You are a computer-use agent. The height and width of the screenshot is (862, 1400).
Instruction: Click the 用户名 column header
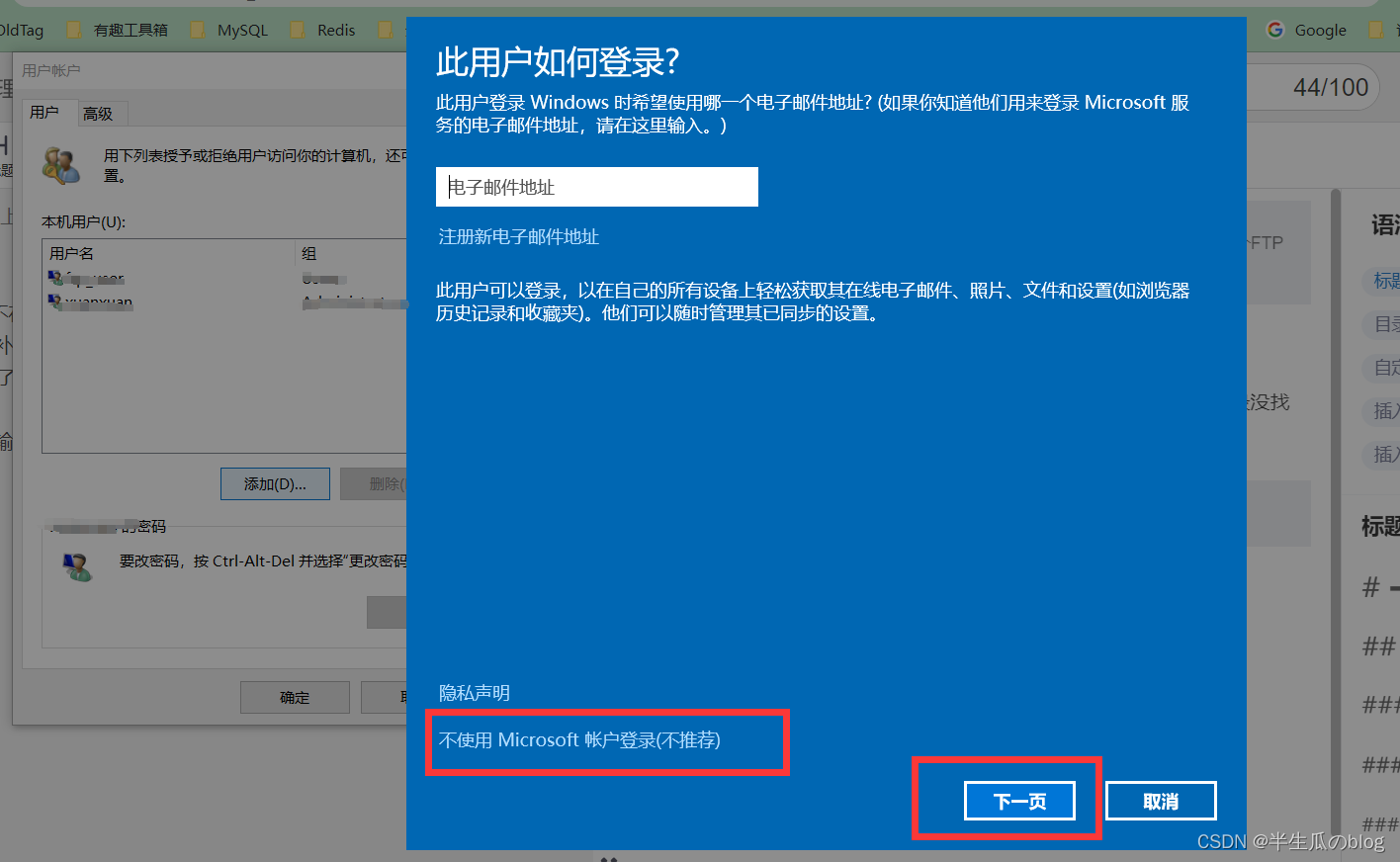[x=168, y=253]
